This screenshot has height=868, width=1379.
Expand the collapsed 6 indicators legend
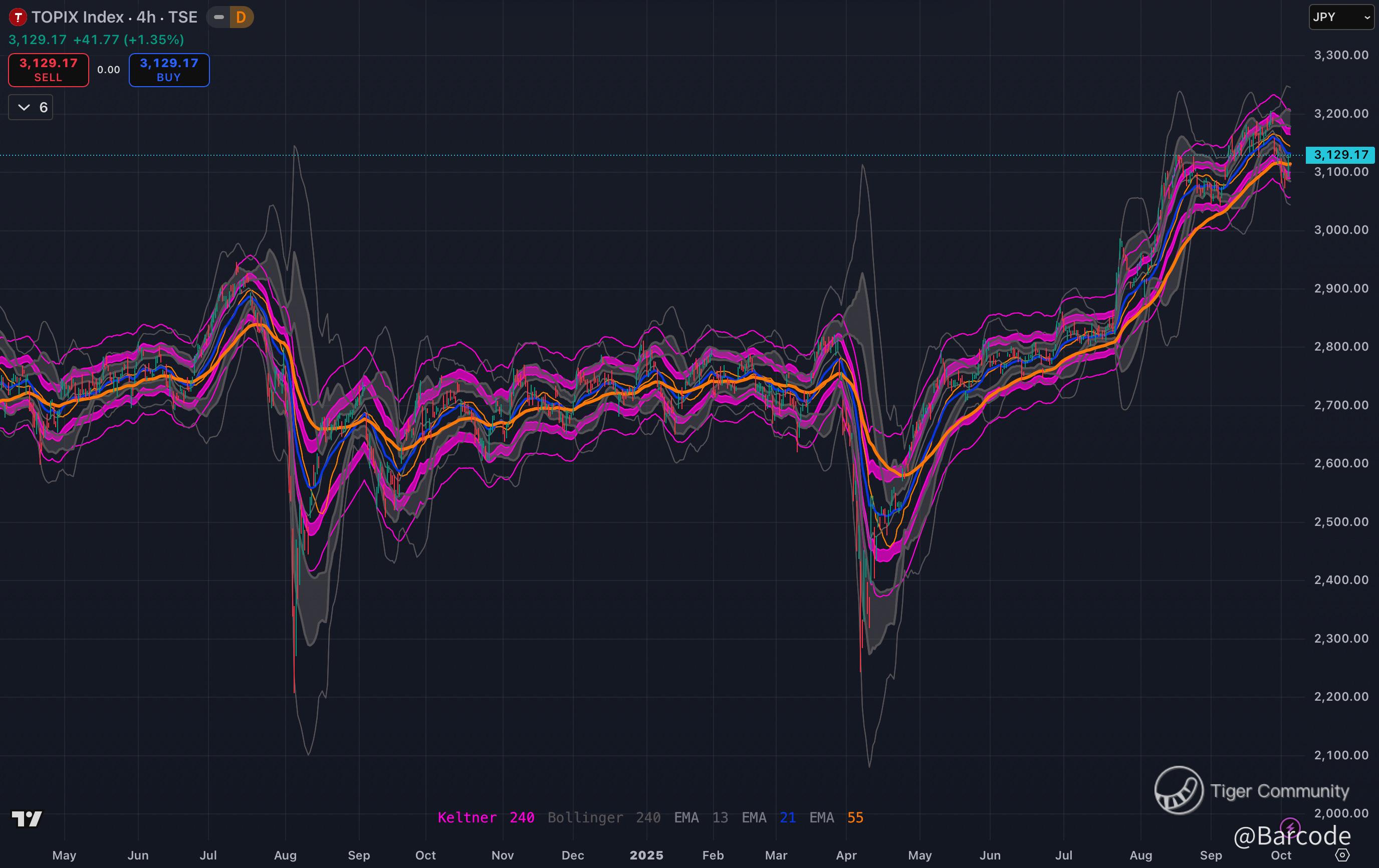click(31, 107)
